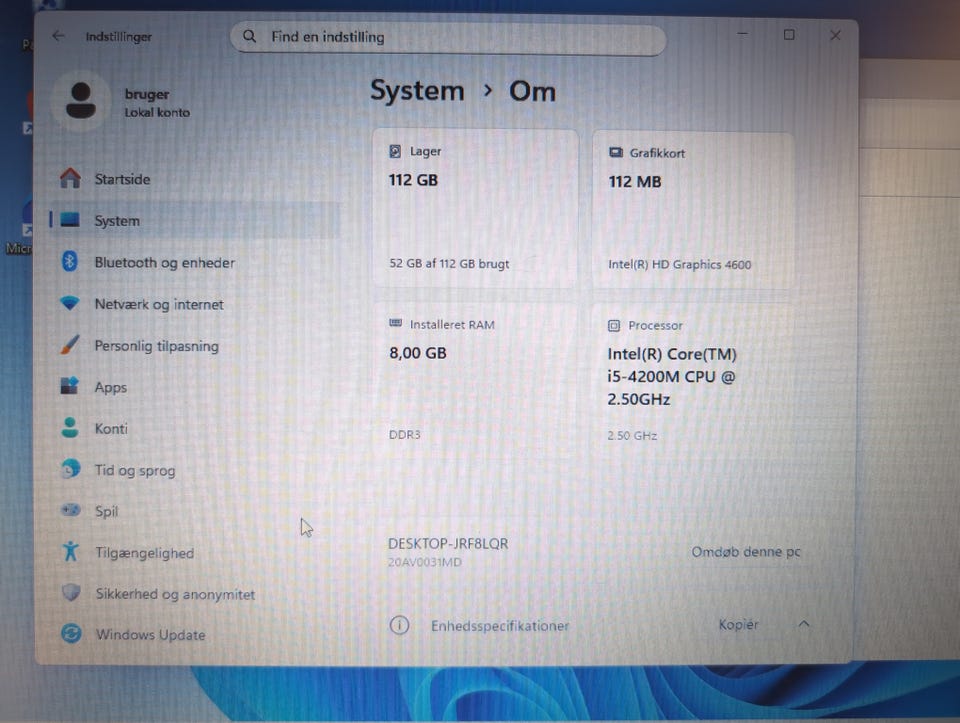The image size is (960, 723).
Task: Click the Lager storage icon
Action: (396, 151)
